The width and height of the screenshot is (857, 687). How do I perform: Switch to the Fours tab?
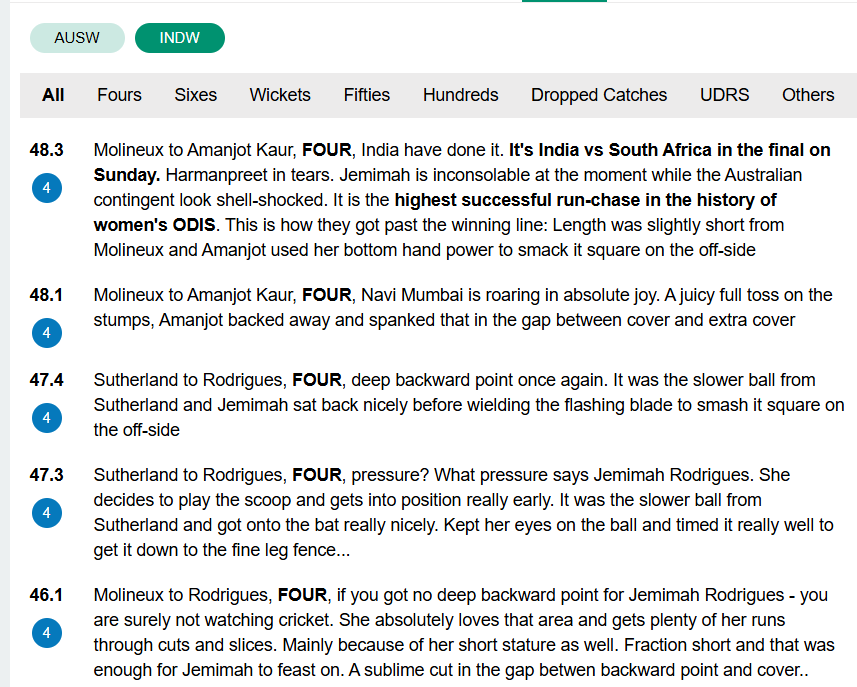(x=119, y=95)
